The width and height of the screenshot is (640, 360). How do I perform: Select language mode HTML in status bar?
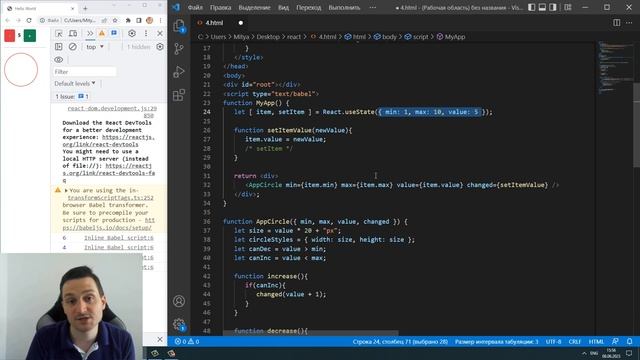596,341
